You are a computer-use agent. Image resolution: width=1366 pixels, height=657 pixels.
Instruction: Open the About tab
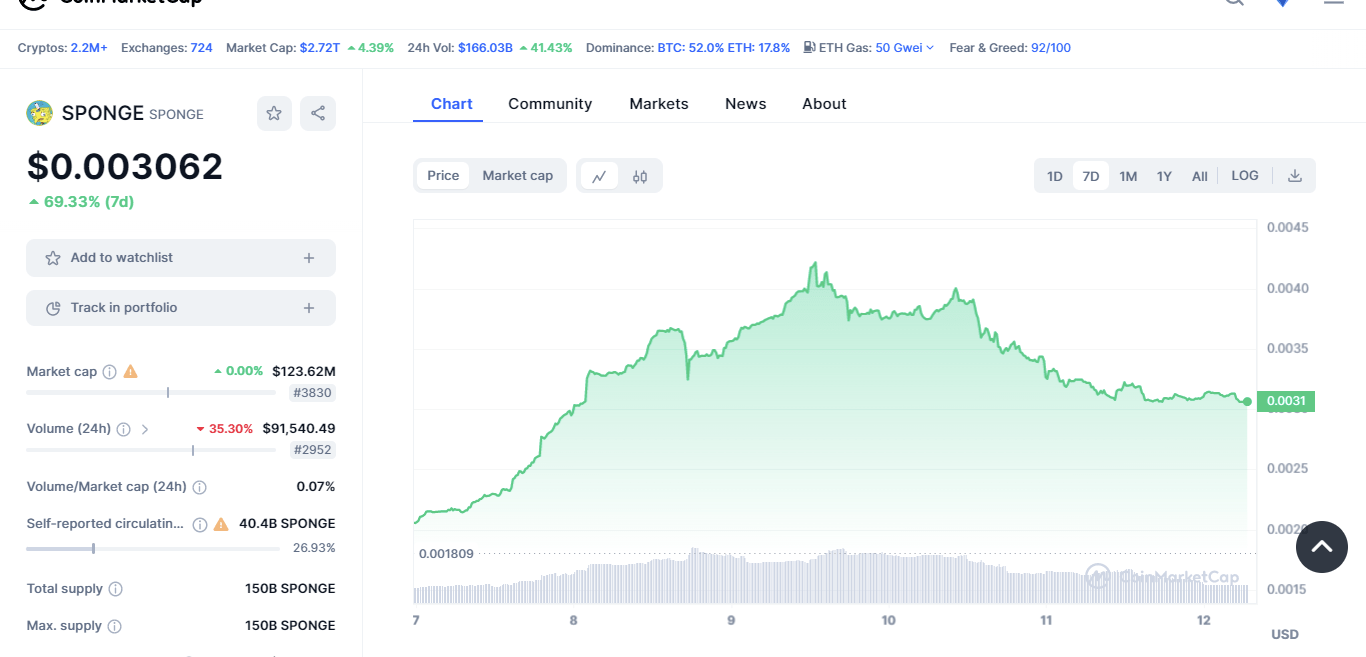click(x=824, y=104)
